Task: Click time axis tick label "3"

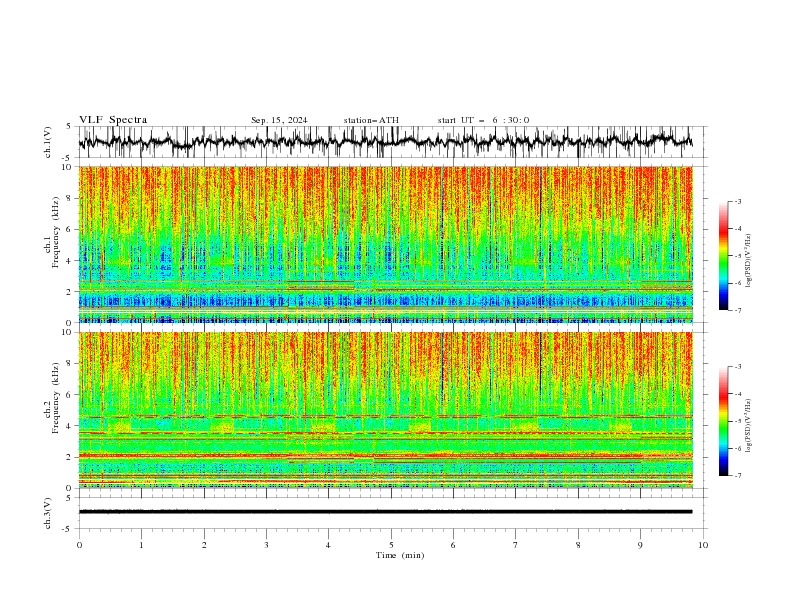Action: 266,545
